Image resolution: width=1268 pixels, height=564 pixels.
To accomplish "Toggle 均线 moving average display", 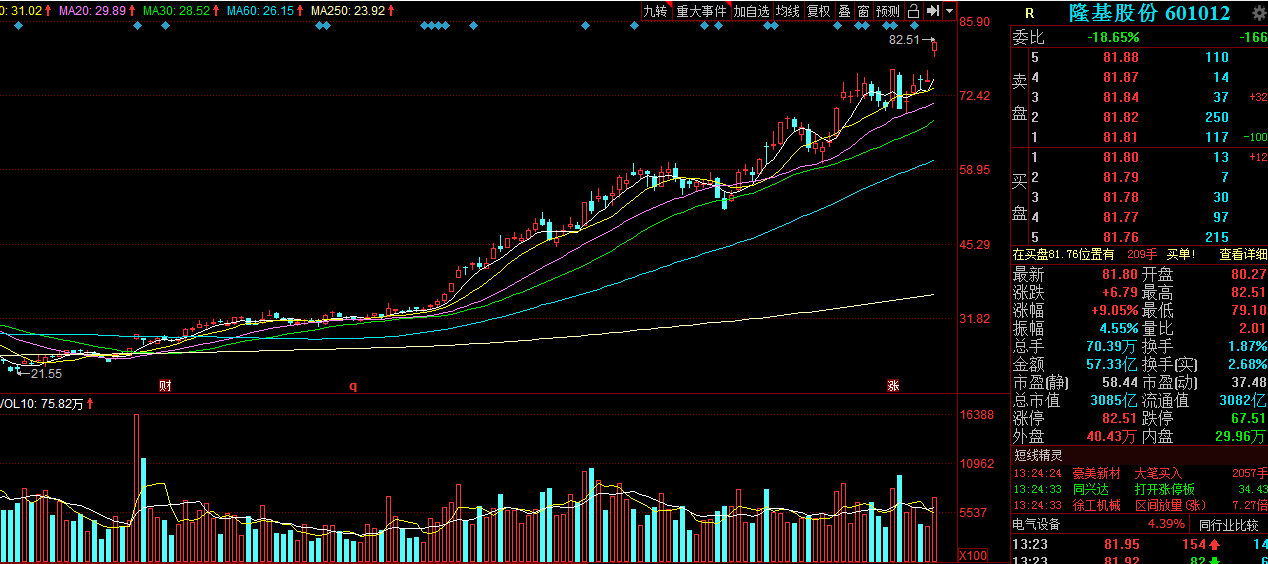I will [x=788, y=11].
